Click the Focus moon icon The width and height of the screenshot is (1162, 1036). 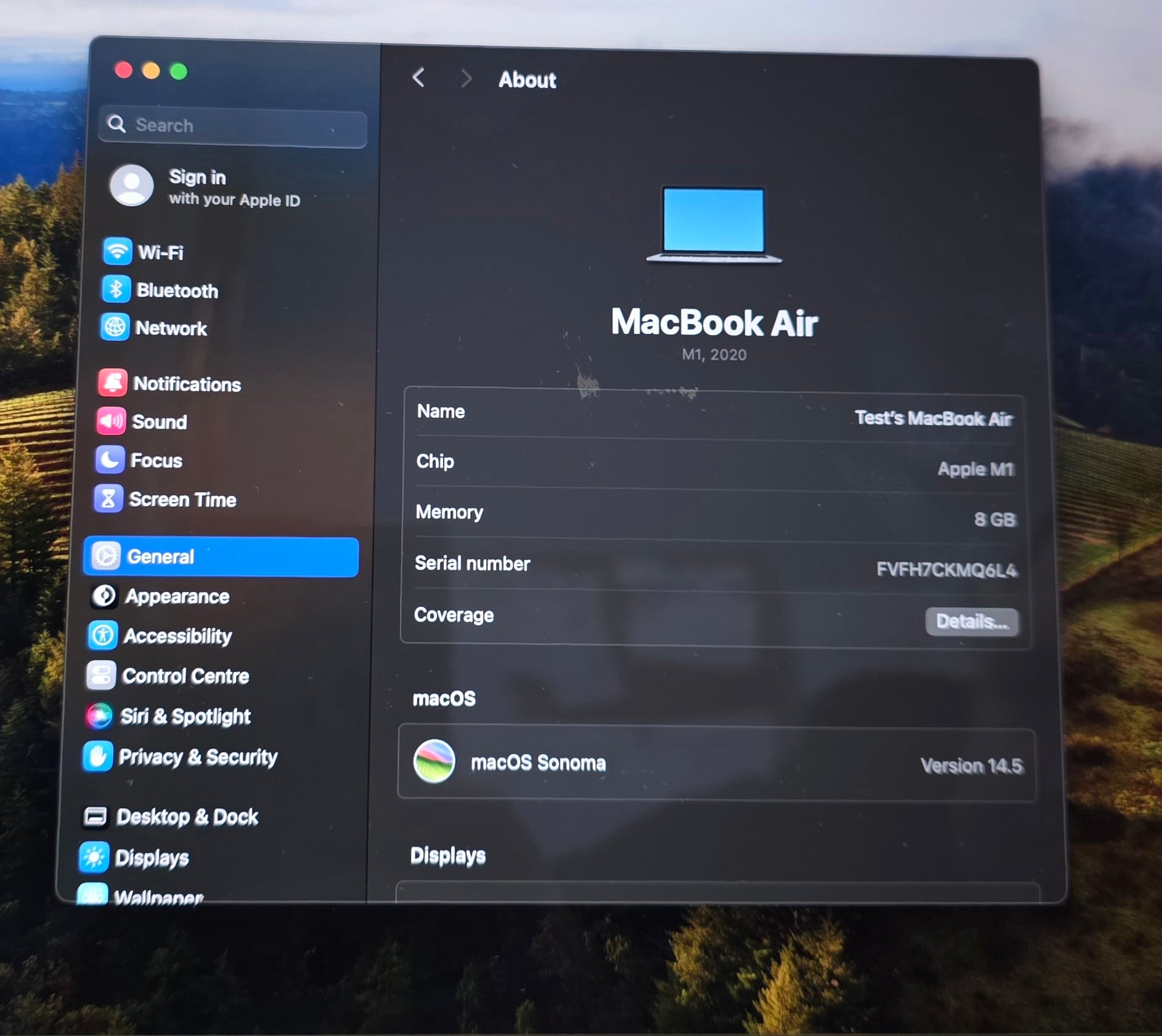click(110, 459)
